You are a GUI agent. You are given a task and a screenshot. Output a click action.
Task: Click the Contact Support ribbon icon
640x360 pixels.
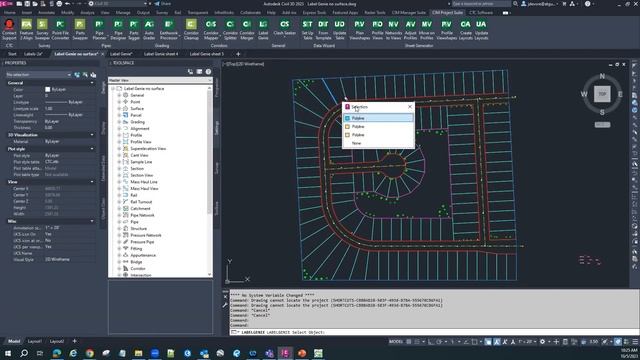(9, 29)
